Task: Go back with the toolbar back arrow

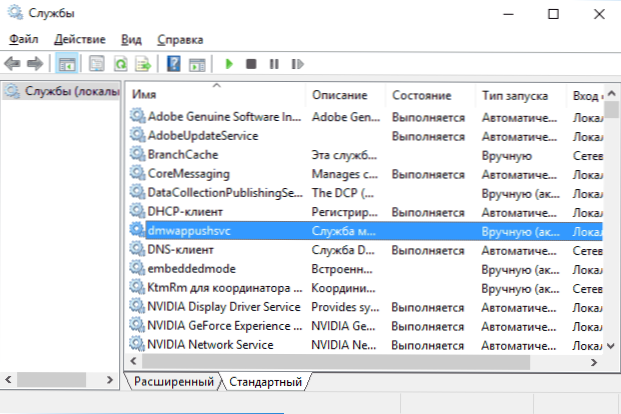Action: 12,64
